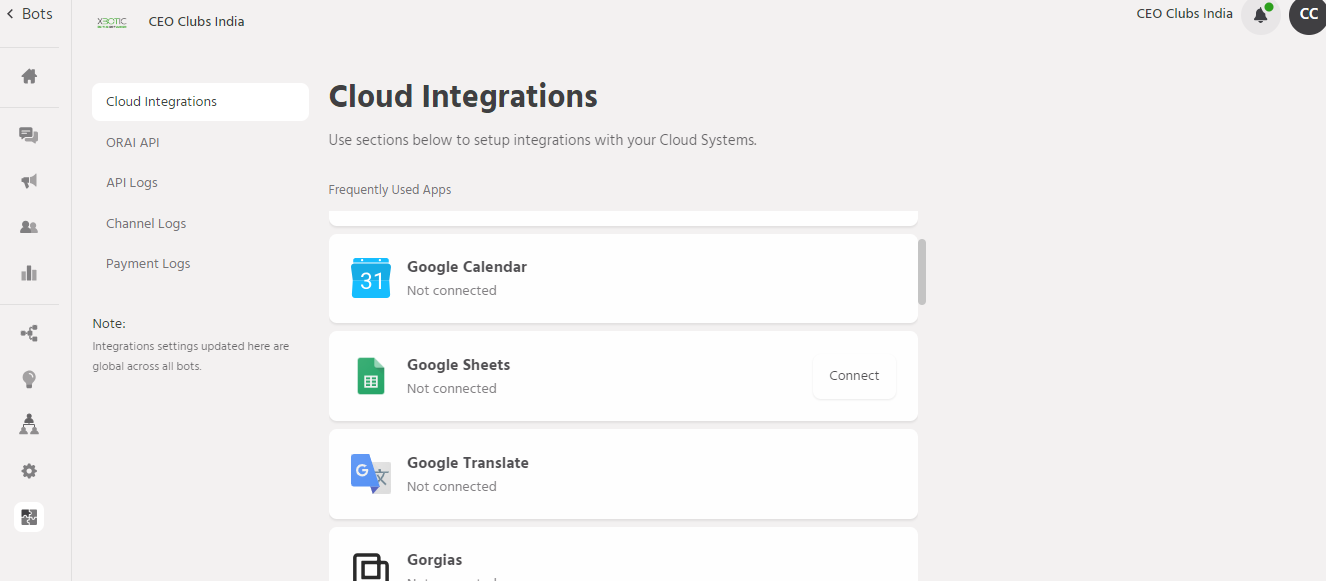Click the notification bell icon
The height and width of the screenshot is (581, 1326).
click(x=1260, y=15)
